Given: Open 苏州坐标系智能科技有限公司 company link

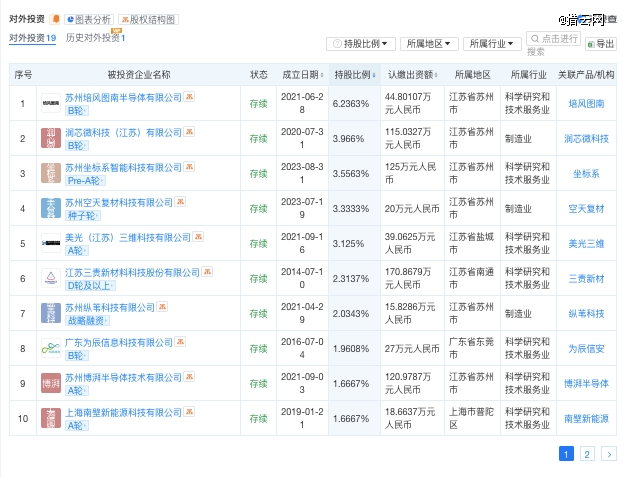Looking at the screenshot, I should pyautogui.click(x=123, y=167).
